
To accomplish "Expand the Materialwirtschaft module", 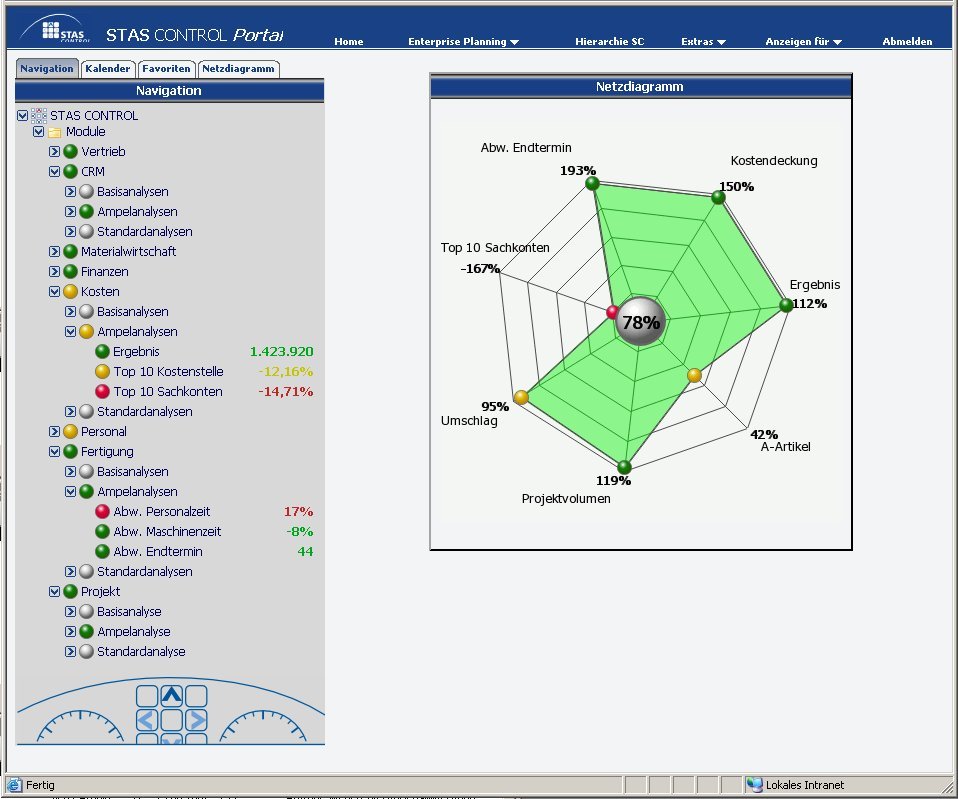I will [x=54, y=252].
